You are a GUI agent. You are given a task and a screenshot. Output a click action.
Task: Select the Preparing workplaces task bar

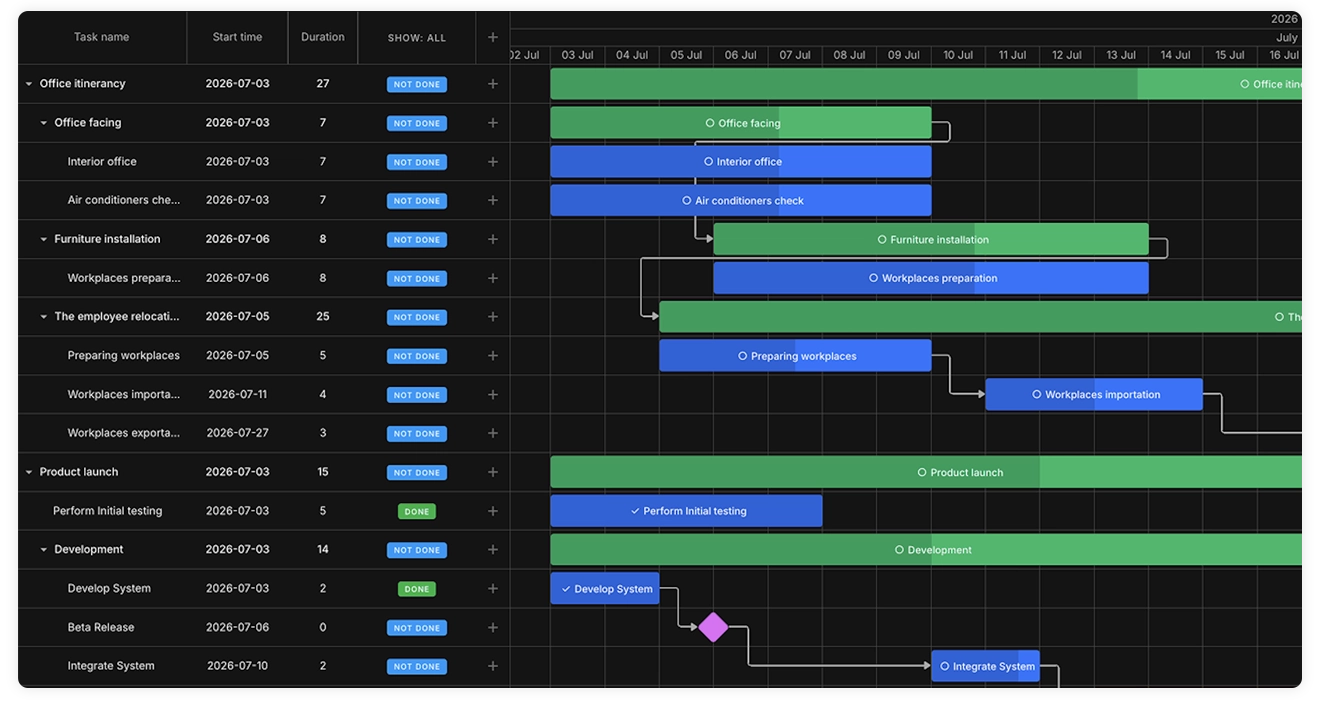[x=795, y=355]
